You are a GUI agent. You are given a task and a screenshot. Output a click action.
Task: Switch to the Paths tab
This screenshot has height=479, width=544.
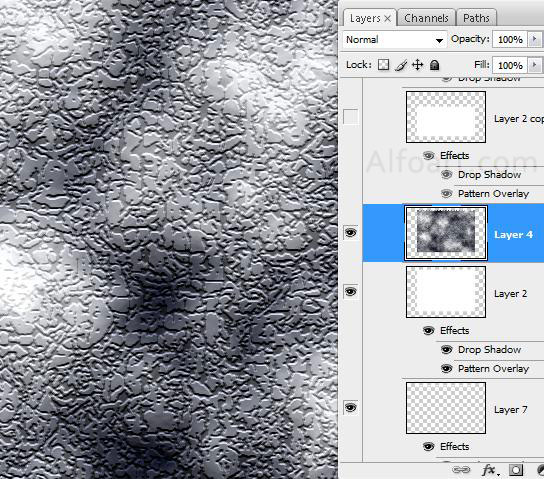(x=476, y=18)
